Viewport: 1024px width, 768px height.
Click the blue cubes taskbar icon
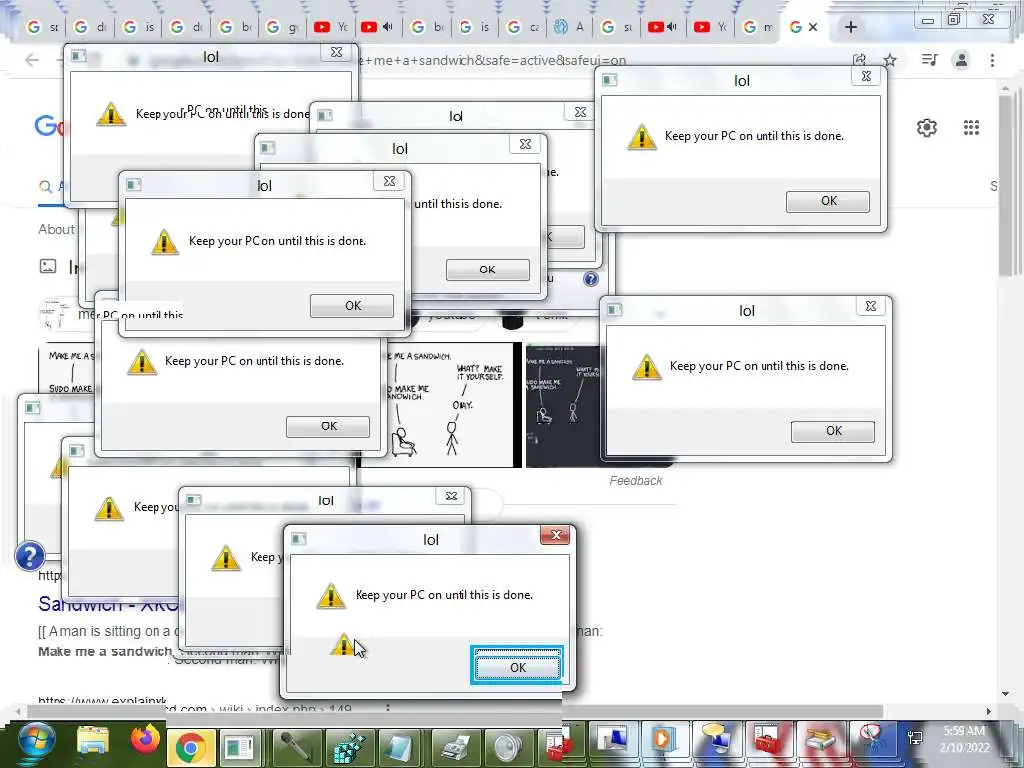pyautogui.click(x=349, y=746)
